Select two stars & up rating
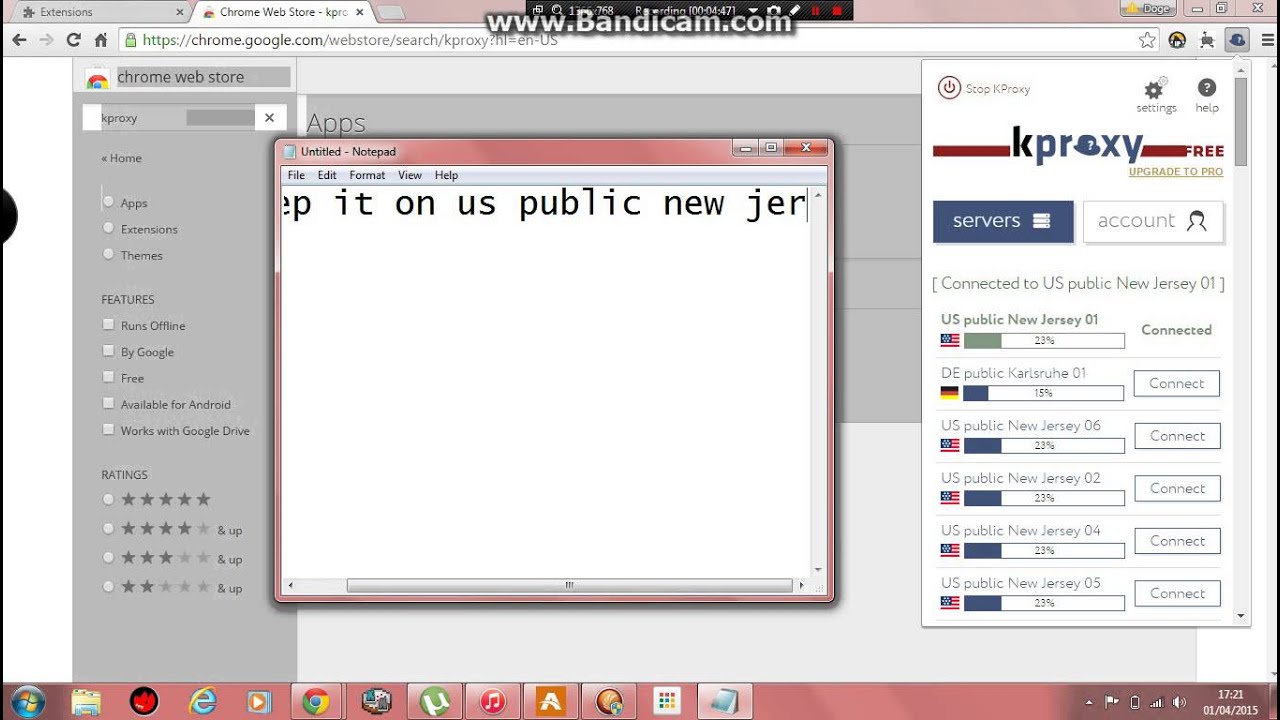This screenshot has height=720, width=1280. point(108,586)
